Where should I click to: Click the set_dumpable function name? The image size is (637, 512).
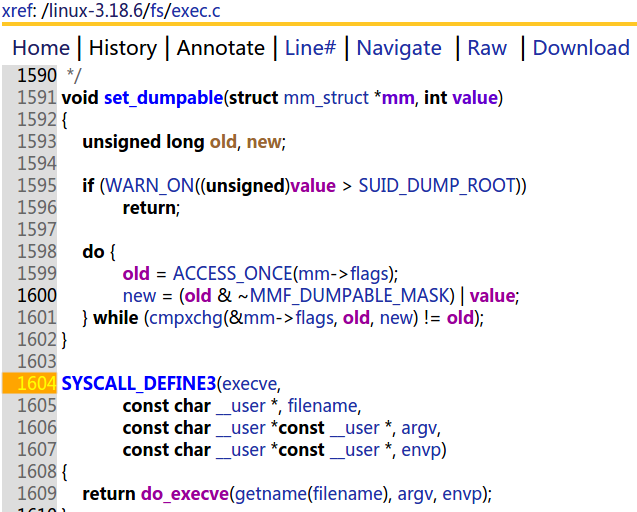tap(163, 98)
